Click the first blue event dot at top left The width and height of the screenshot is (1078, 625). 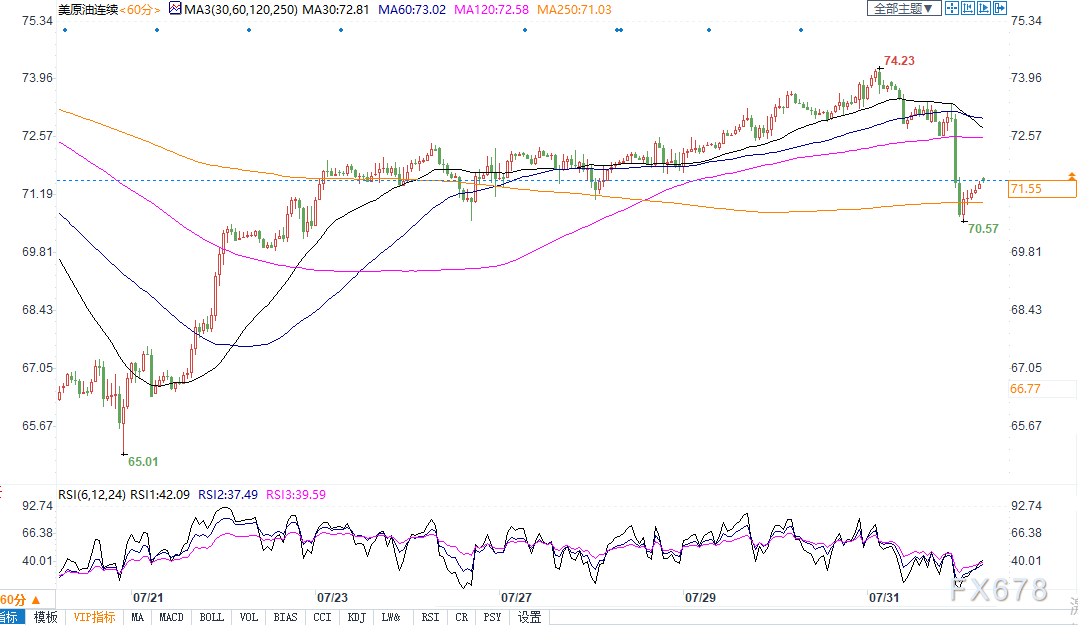[x=64, y=30]
